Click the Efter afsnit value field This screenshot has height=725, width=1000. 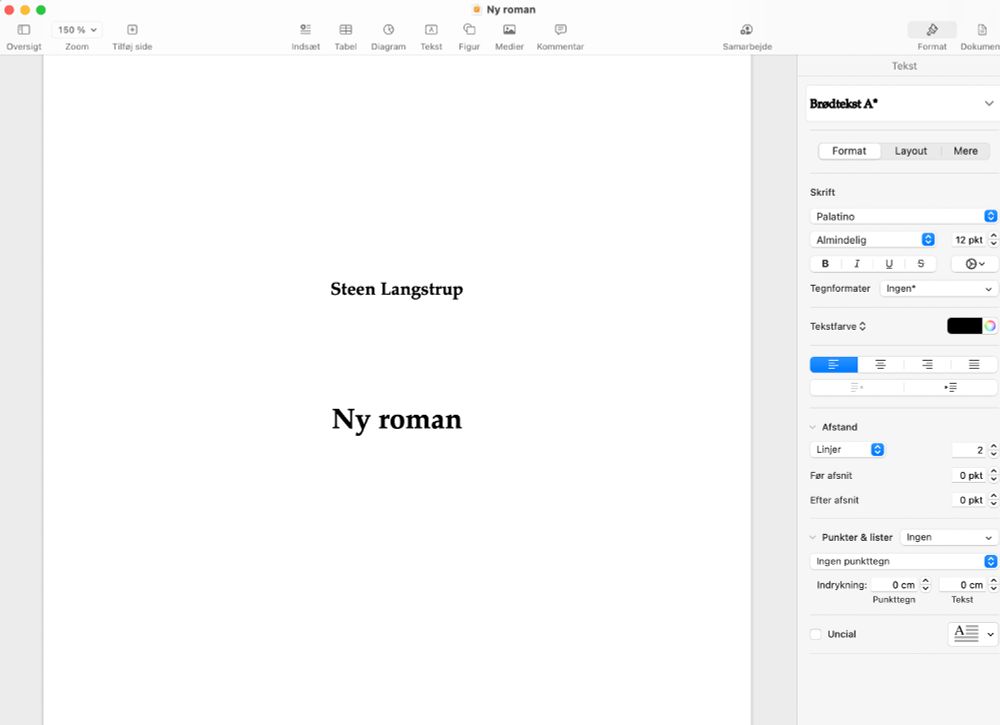click(968, 500)
